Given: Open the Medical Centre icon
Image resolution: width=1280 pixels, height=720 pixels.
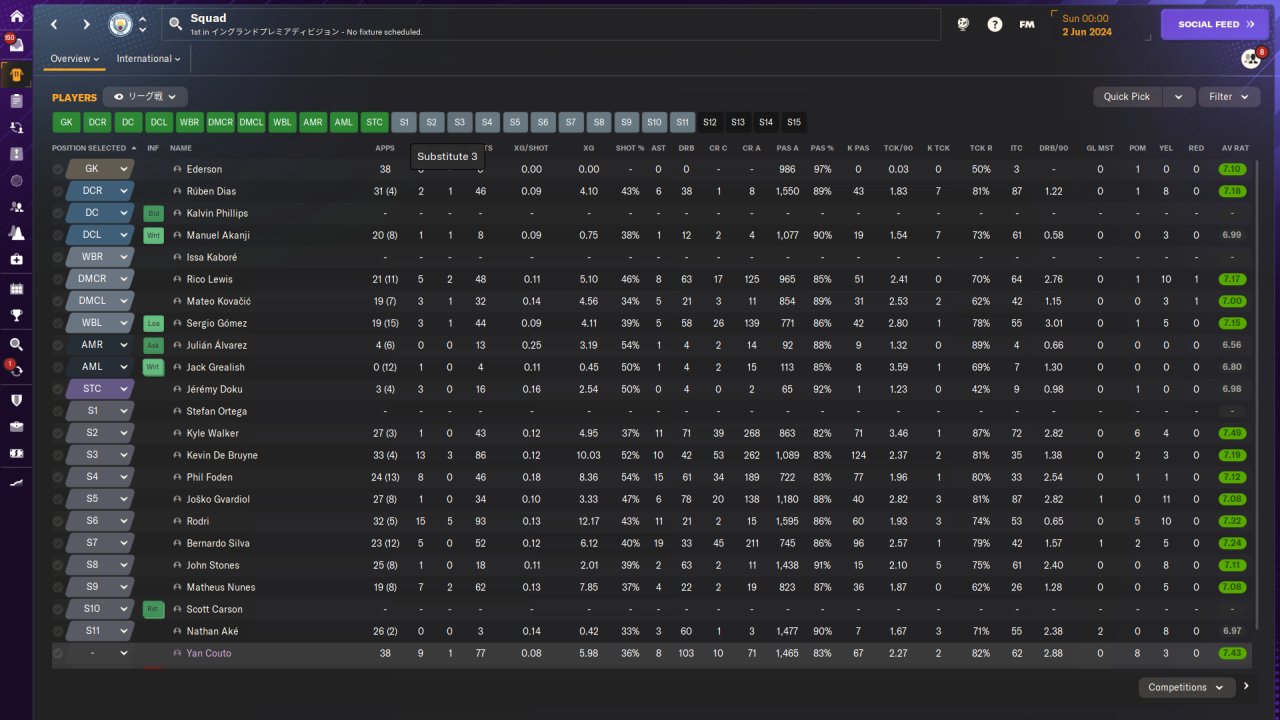Looking at the screenshot, I should [x=16, y=259].
